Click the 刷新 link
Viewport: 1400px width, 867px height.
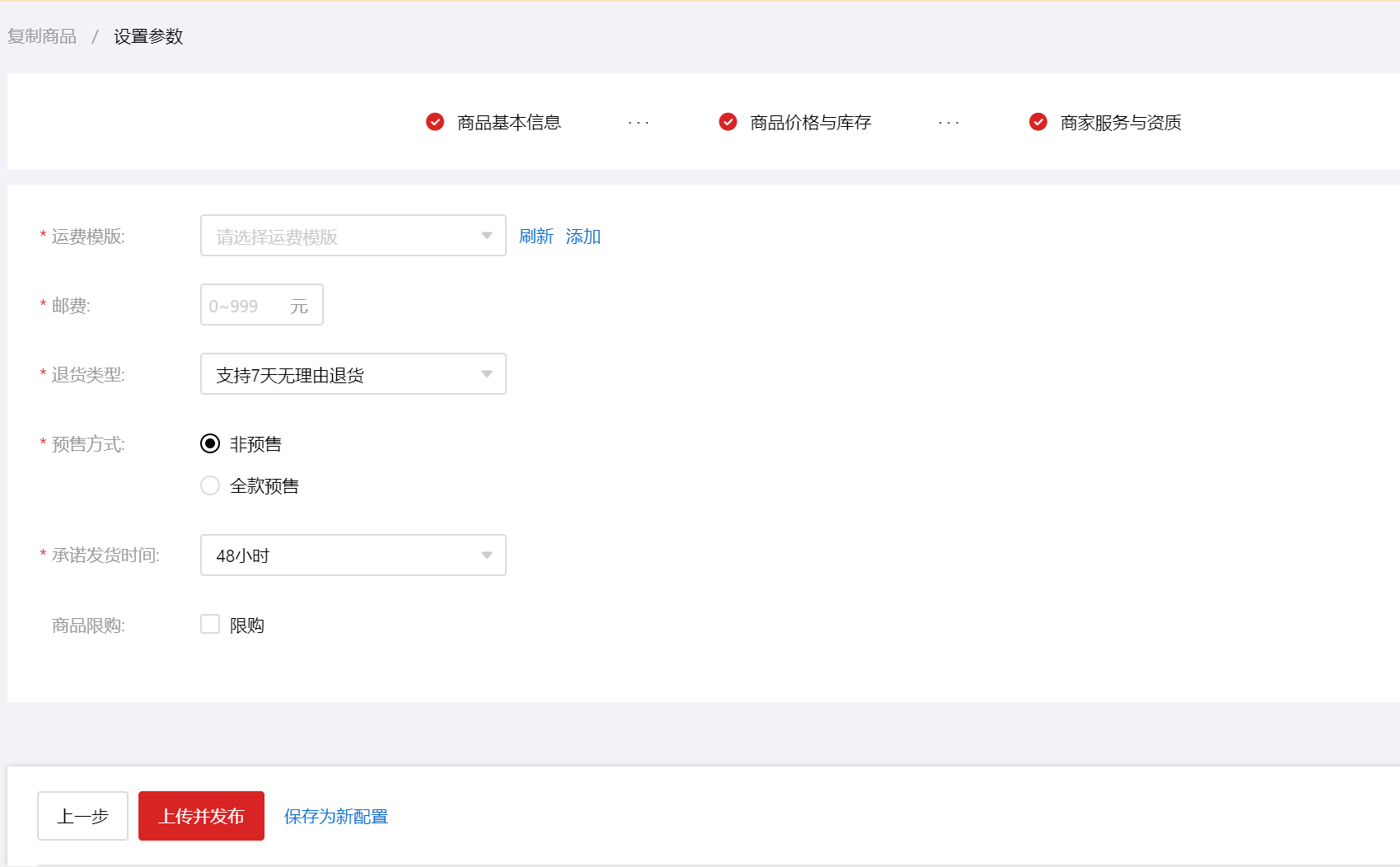(x=536, y=237)
